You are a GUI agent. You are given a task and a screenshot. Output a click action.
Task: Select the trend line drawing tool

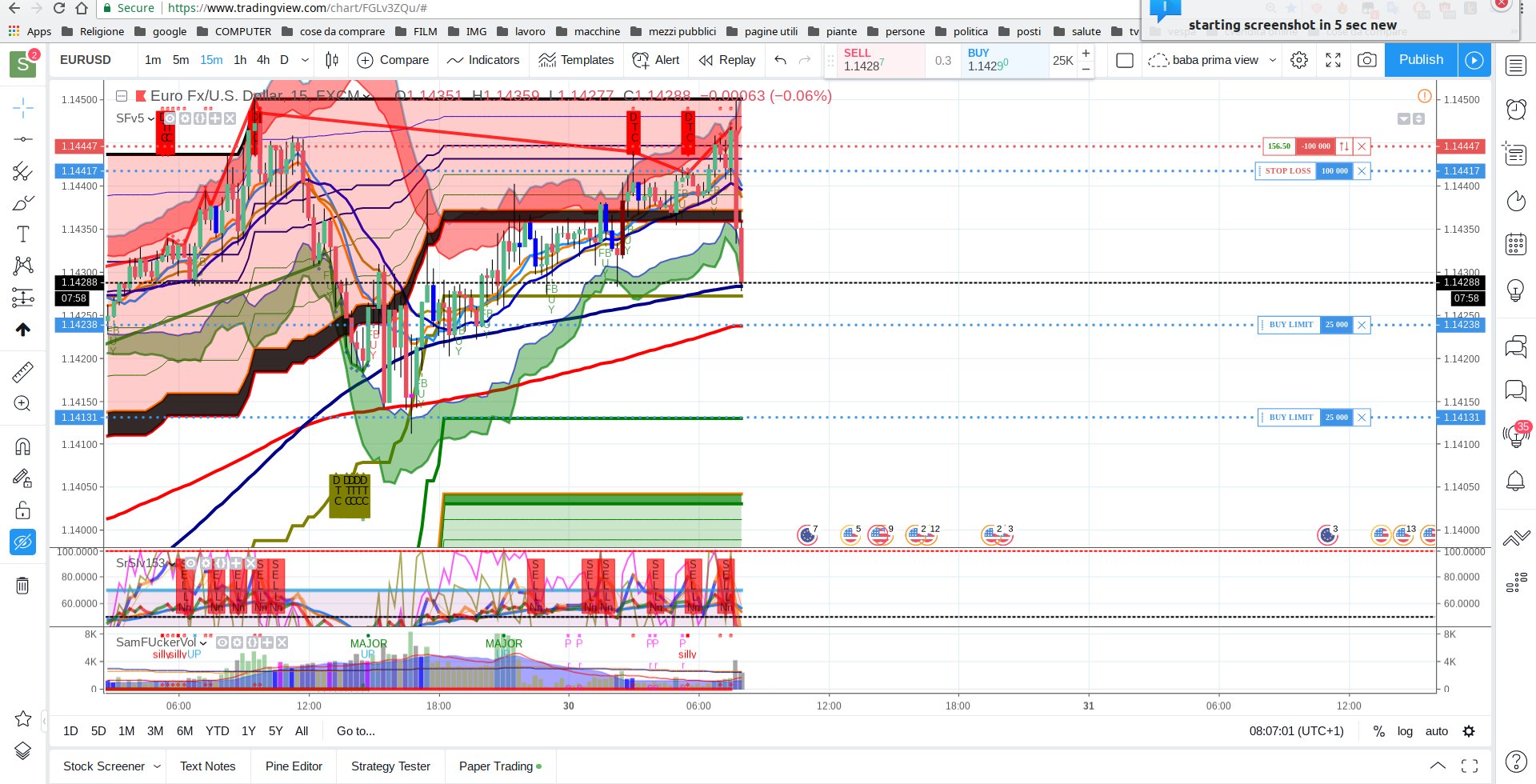(23, 139)
